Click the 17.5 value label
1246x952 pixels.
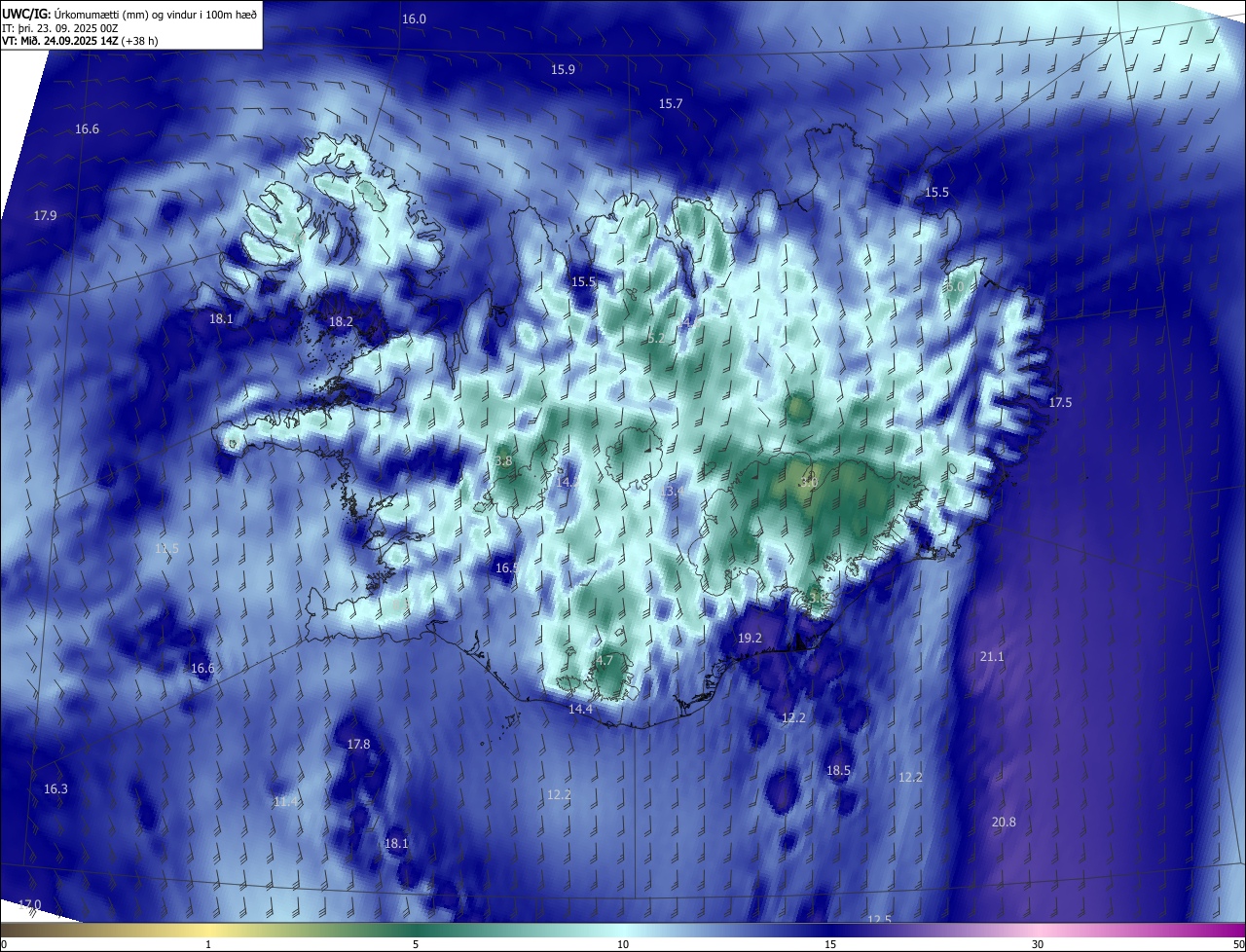point(1060,402)
